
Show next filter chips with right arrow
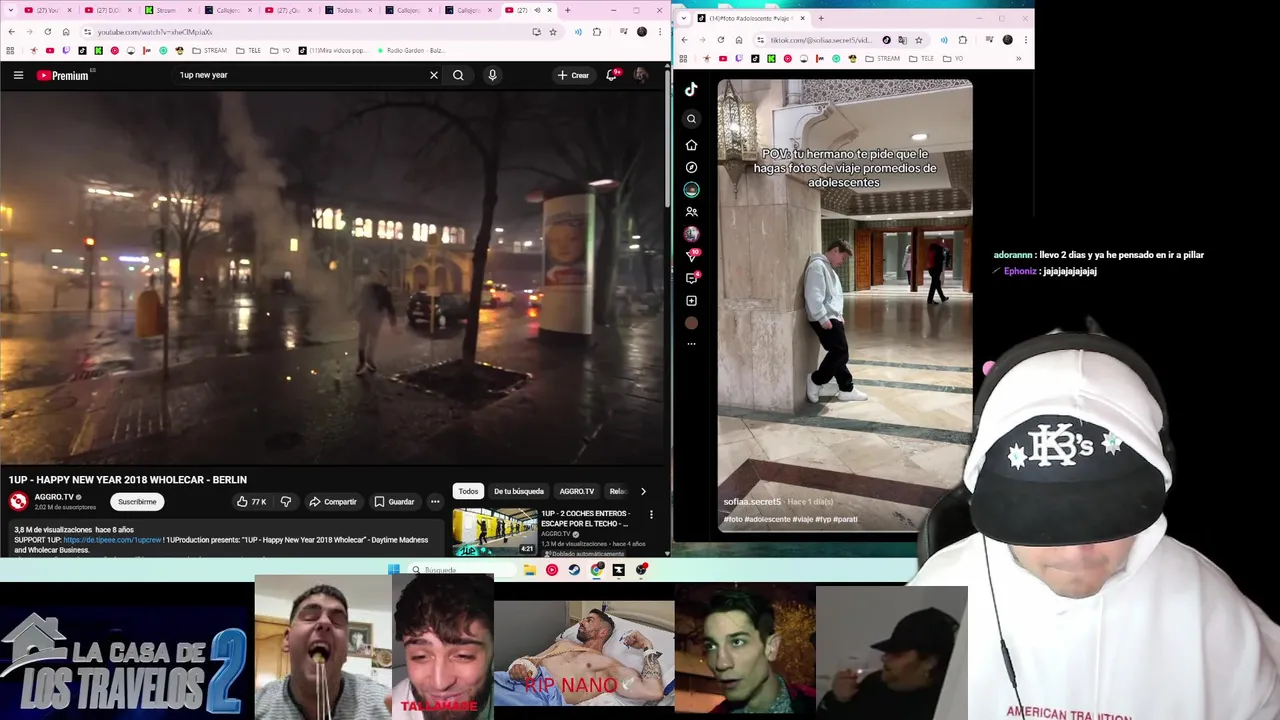click(x=643, y=491)
